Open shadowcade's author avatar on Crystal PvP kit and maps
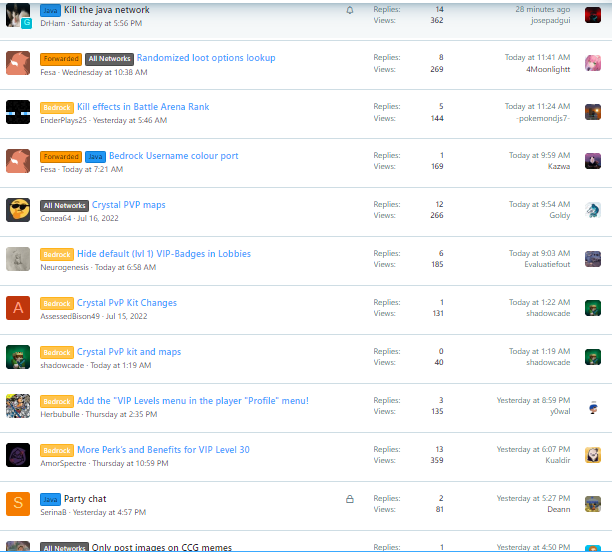Image resolution: width=612 pixels, height=552 pixels. pos(18,357)
